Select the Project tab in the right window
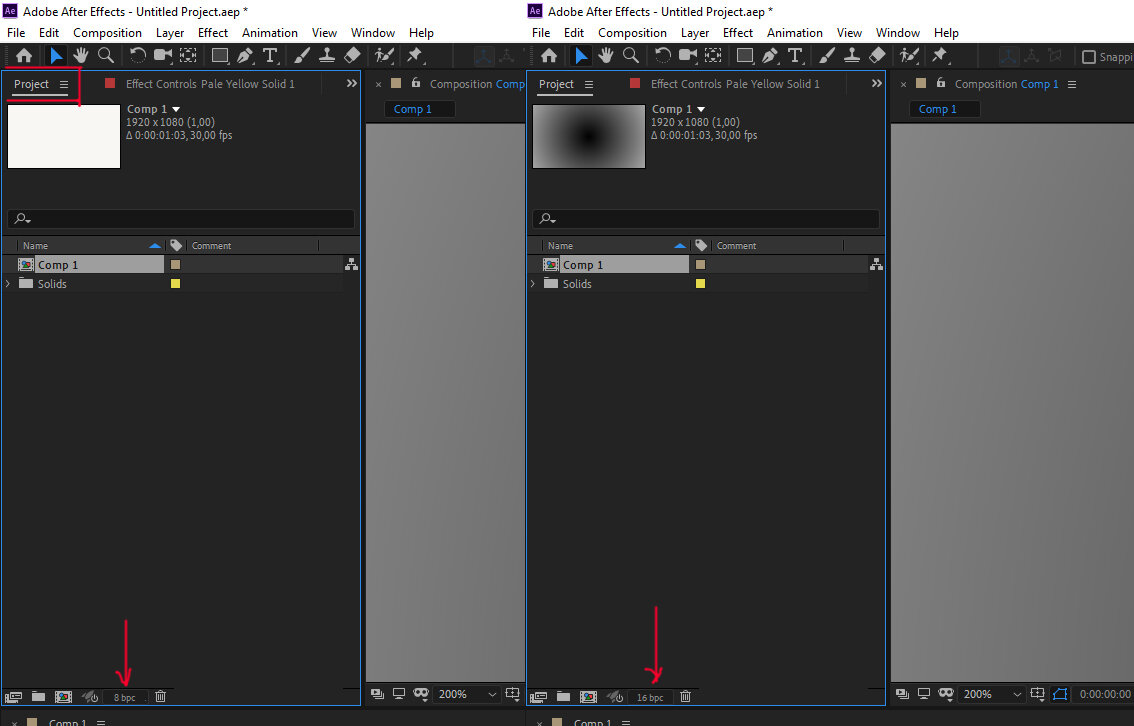1134x726 pixels. [556, 84]
